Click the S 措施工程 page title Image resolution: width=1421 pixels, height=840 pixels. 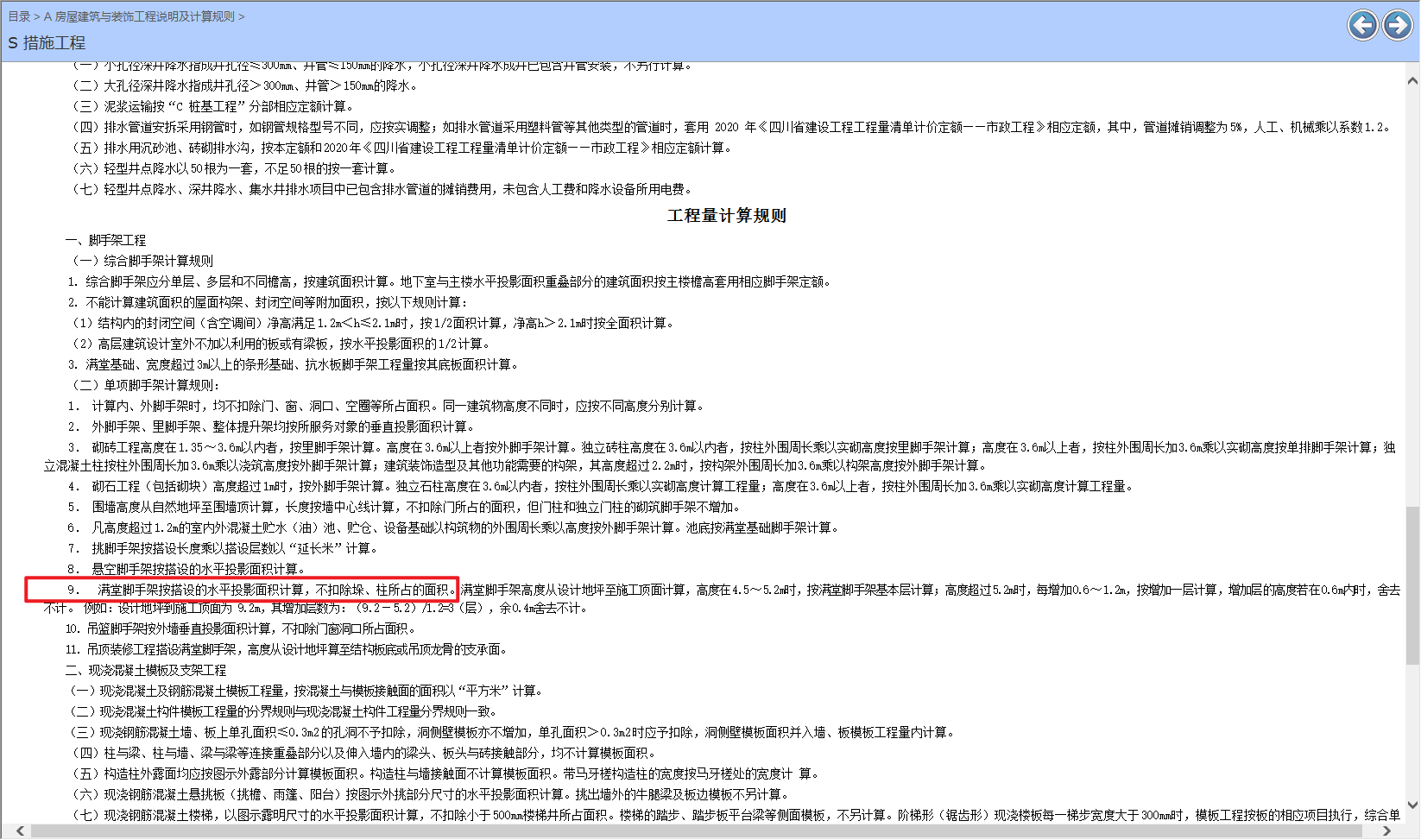click(x=47, y=43)
